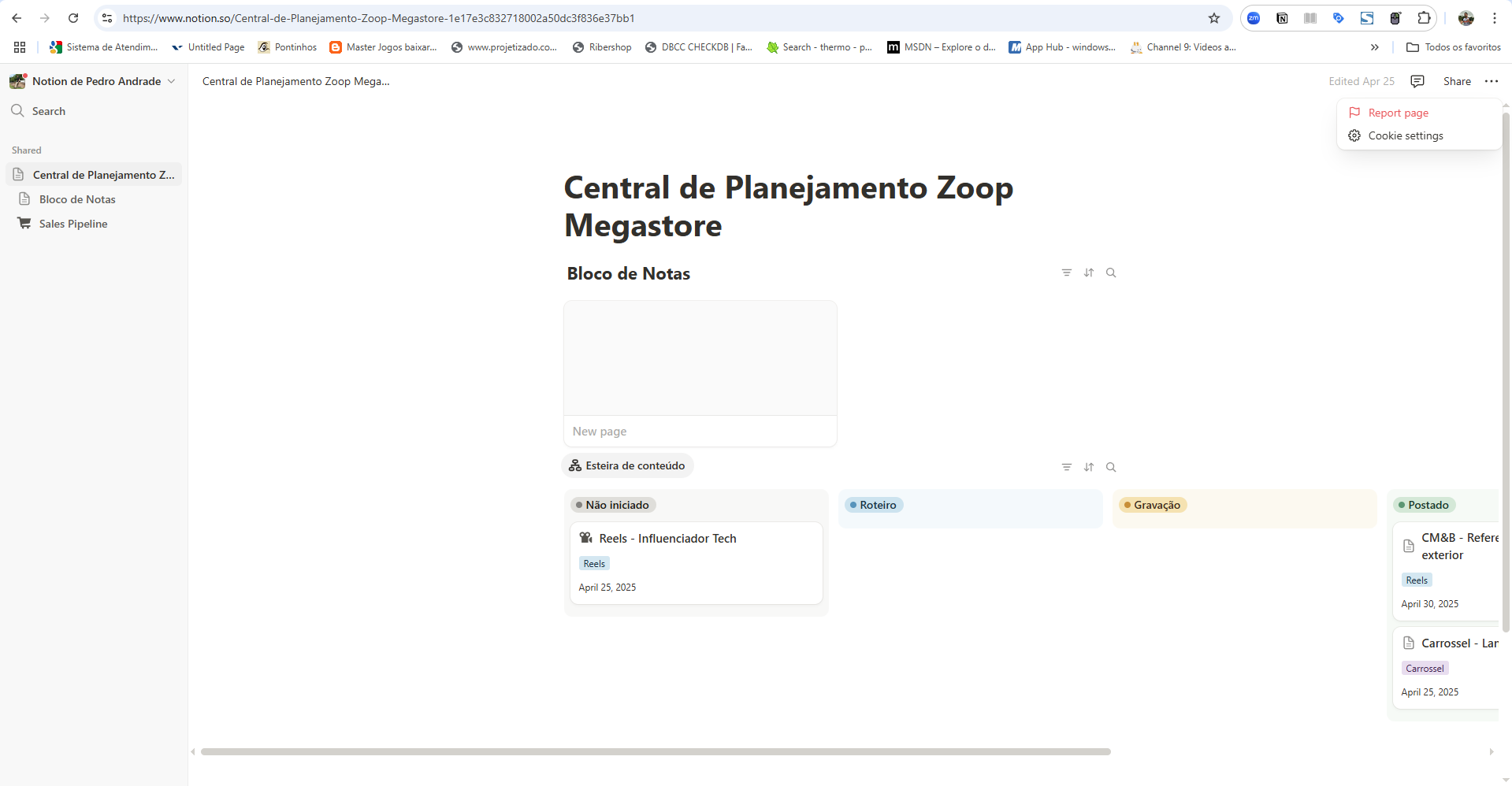Click the Bloco de Notas sidebar page icon
The image size is (1512, 786).
(24, 199)
